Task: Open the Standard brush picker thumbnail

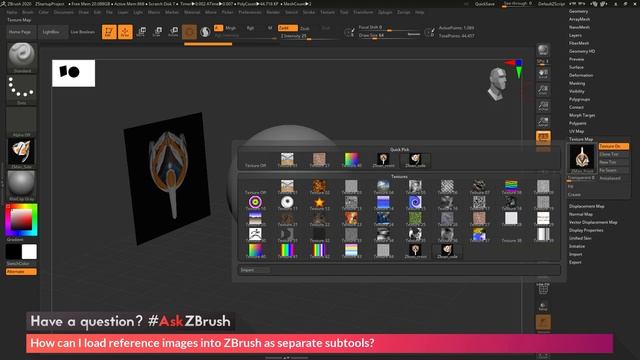Action: click(22, 57)
